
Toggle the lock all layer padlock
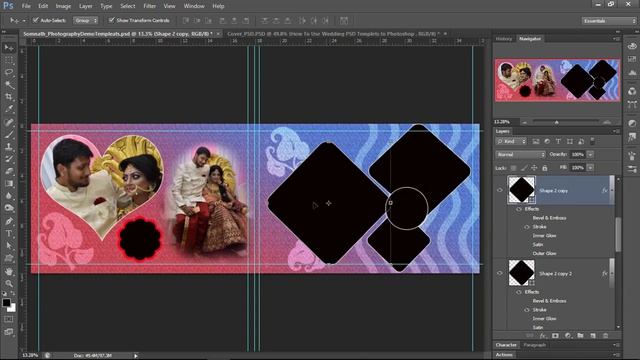tap(544, 168)
